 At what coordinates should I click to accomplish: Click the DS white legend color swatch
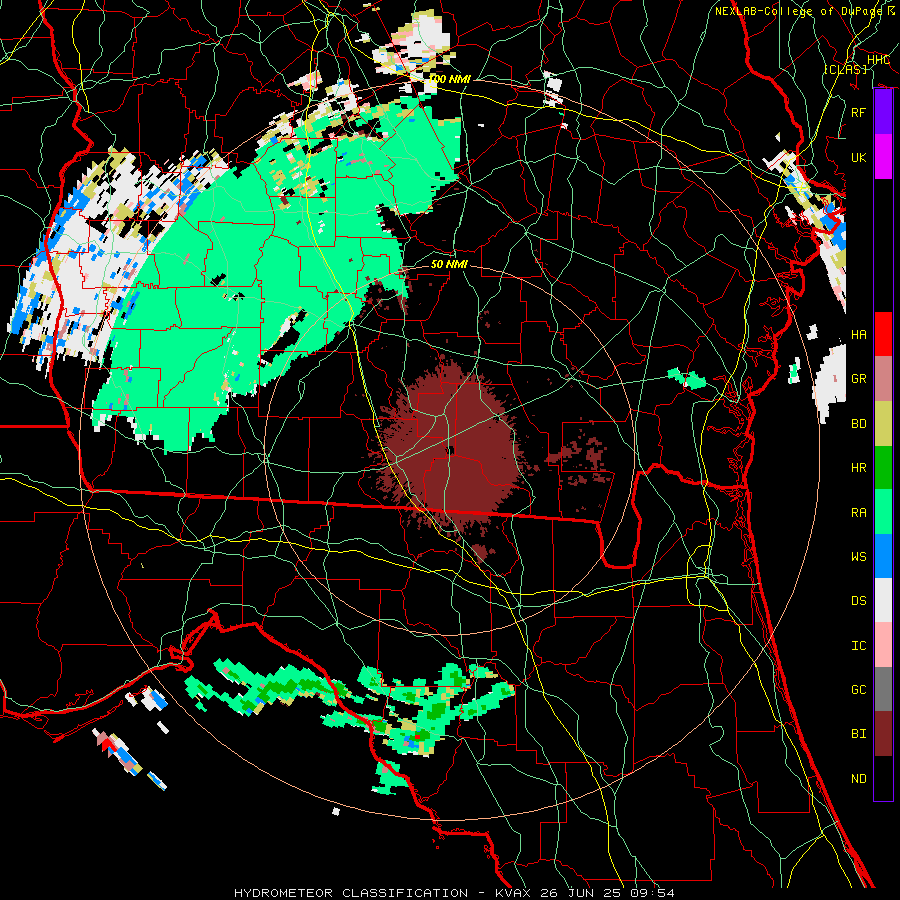pyautogui.click(x=883, y=600)
